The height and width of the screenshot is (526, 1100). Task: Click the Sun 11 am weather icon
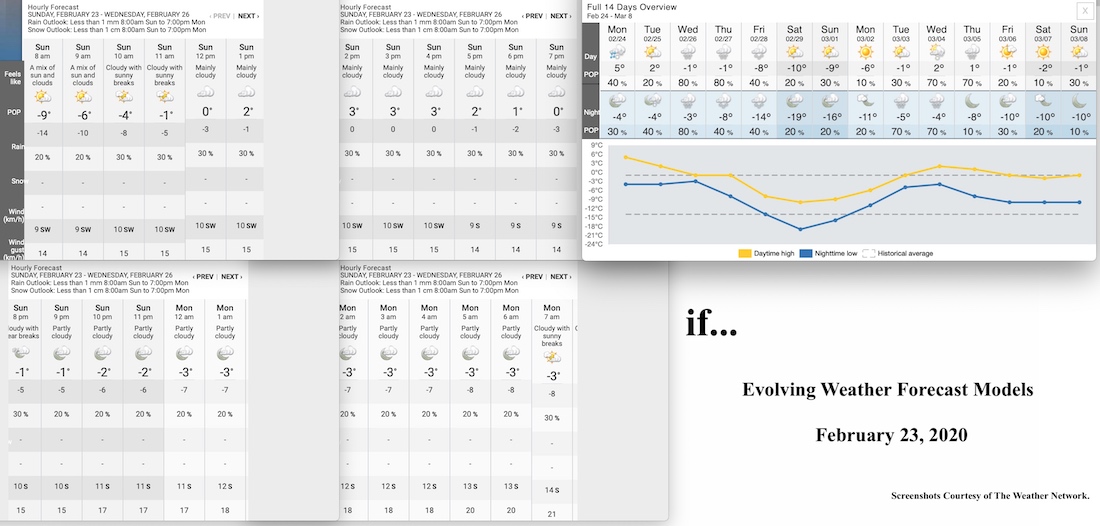click(x=165, y=97)
